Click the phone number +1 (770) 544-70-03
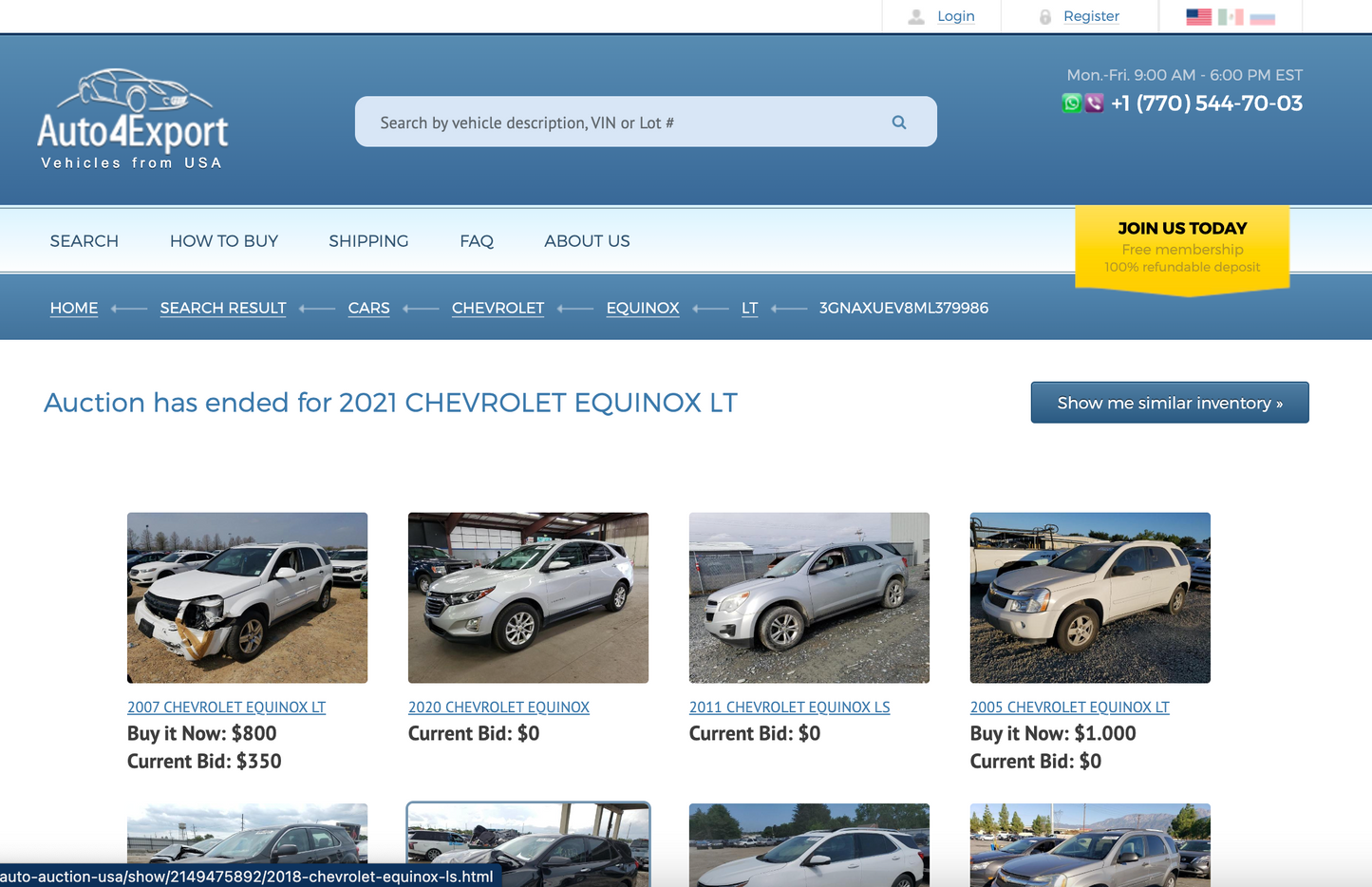Viewport: 1372px width, 887px height. (1207, 103)
